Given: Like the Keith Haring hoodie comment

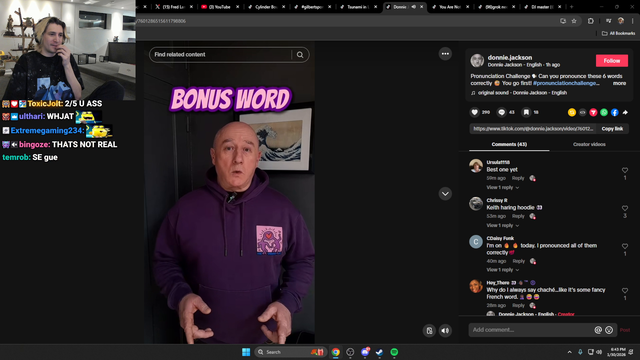Looking at the screenshot, I should [x=624, y=208].
